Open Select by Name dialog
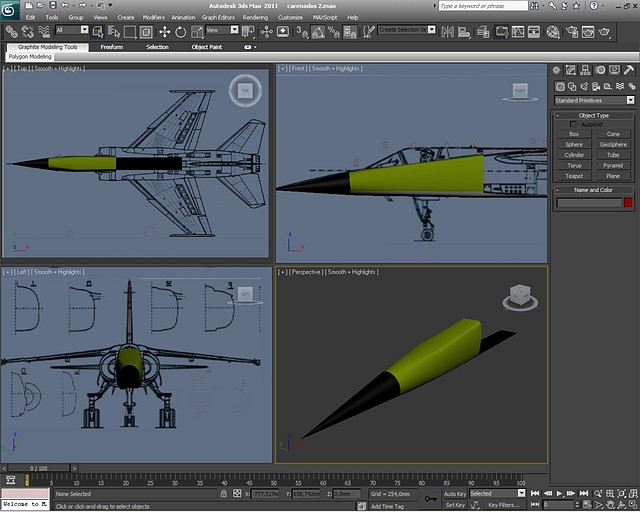The height and width of the screenshot is (512, 640). (x=114, y=31)
